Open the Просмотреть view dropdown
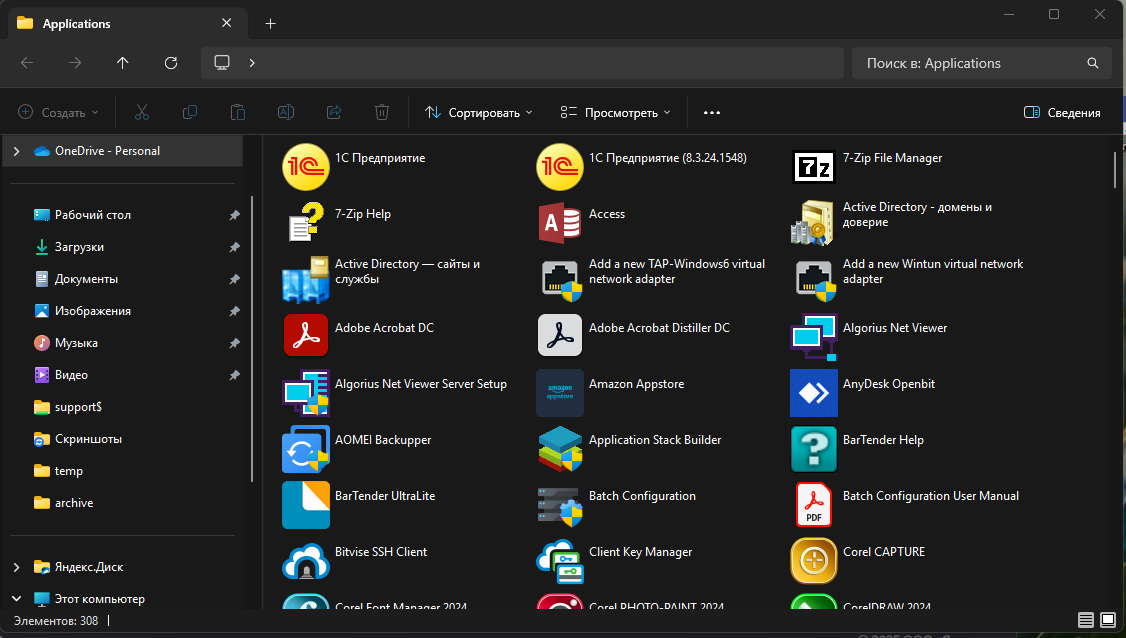 point(615,112)
